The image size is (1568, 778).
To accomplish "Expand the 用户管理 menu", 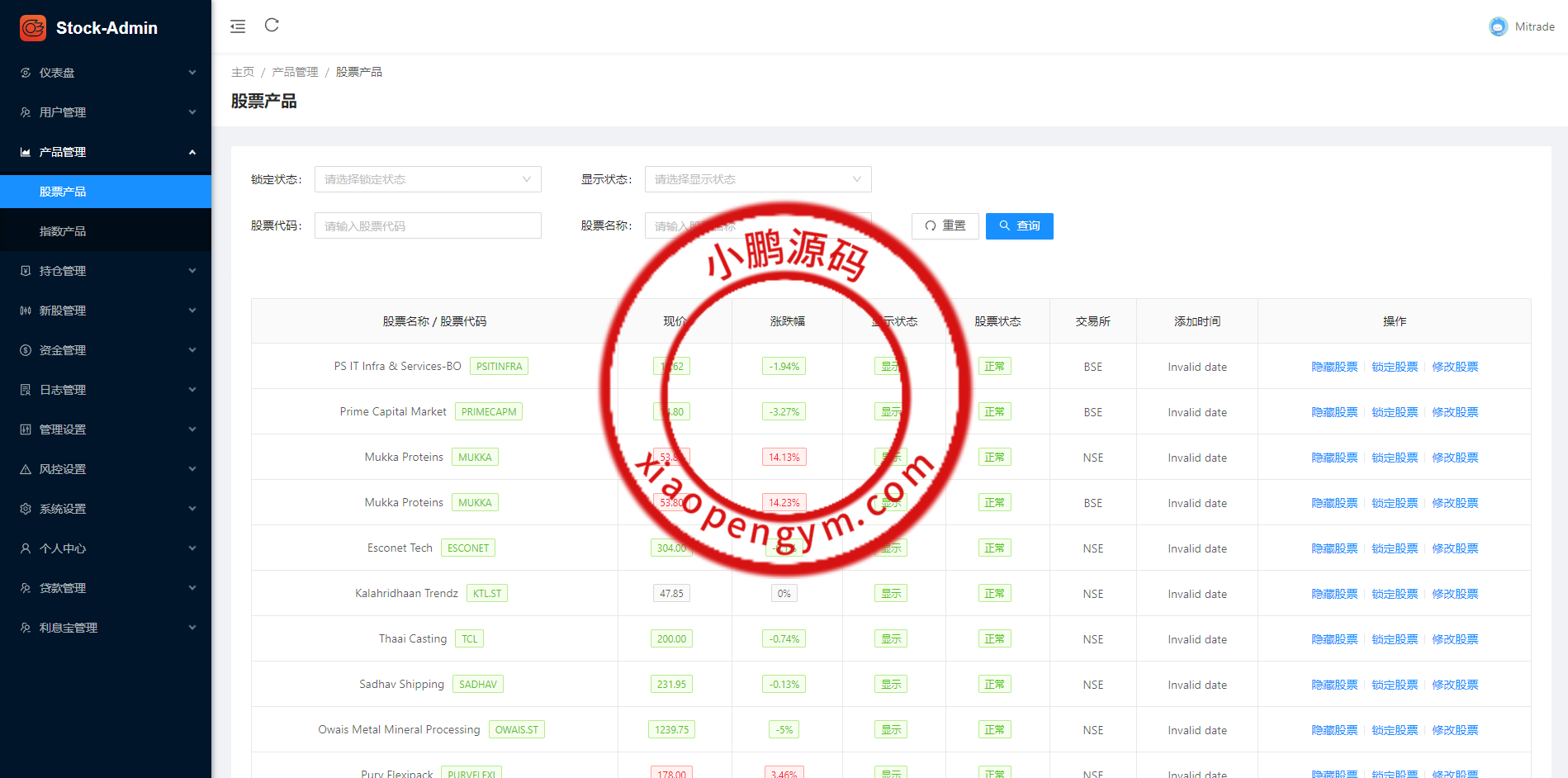I will click(x=106, y=112).
